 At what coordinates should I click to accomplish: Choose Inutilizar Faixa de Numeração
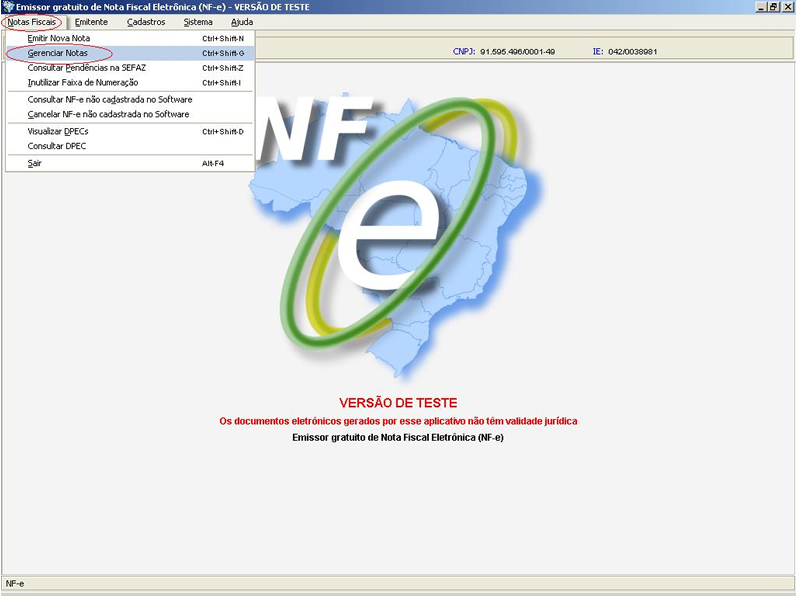click(x=130, y=83)
